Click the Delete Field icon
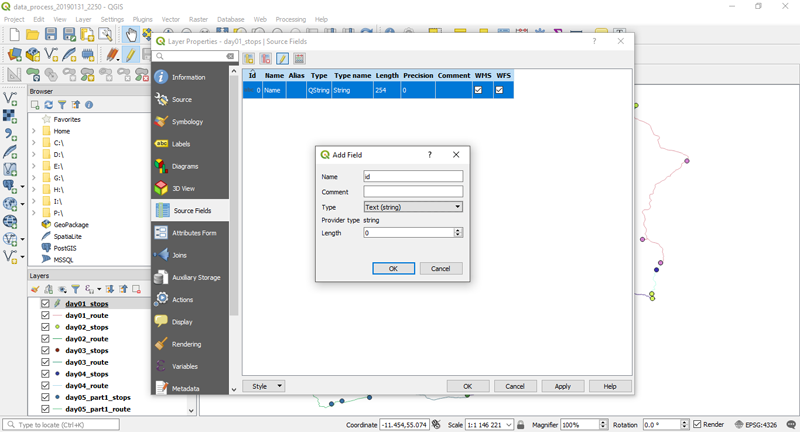 [x=265, y=59]
